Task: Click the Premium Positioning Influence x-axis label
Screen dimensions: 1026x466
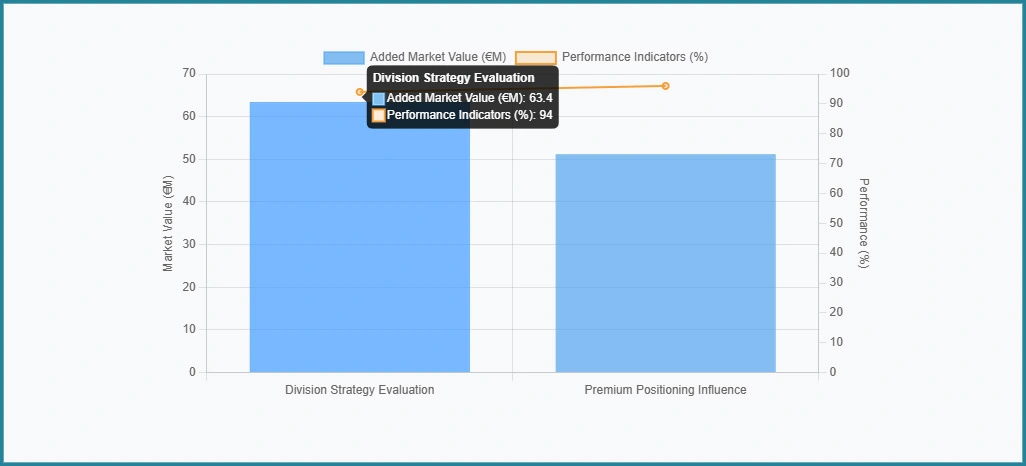Action: pyautogui.click(x=665, y=390)
